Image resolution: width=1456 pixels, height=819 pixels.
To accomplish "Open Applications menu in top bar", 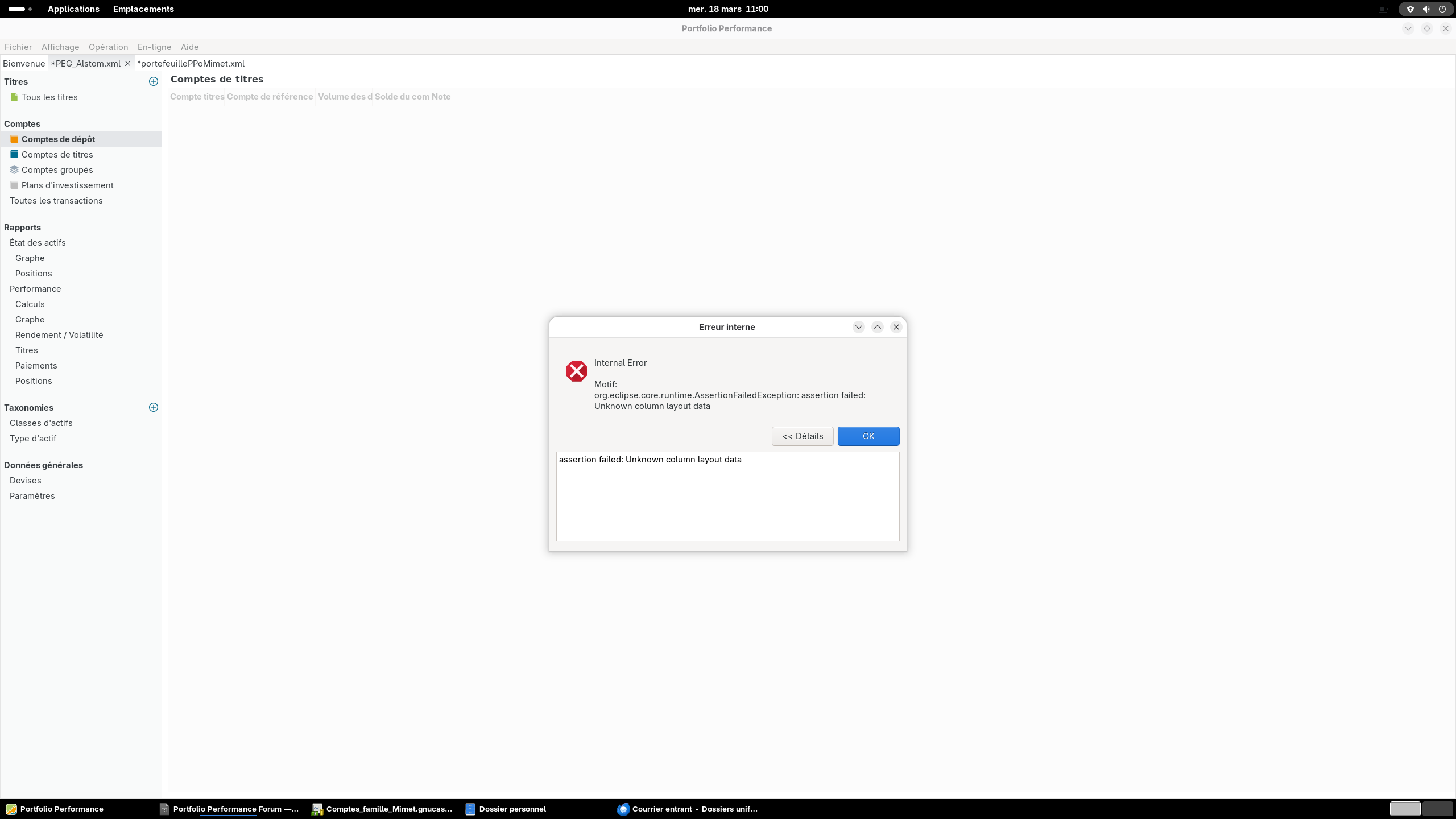I will pos(73,9).
